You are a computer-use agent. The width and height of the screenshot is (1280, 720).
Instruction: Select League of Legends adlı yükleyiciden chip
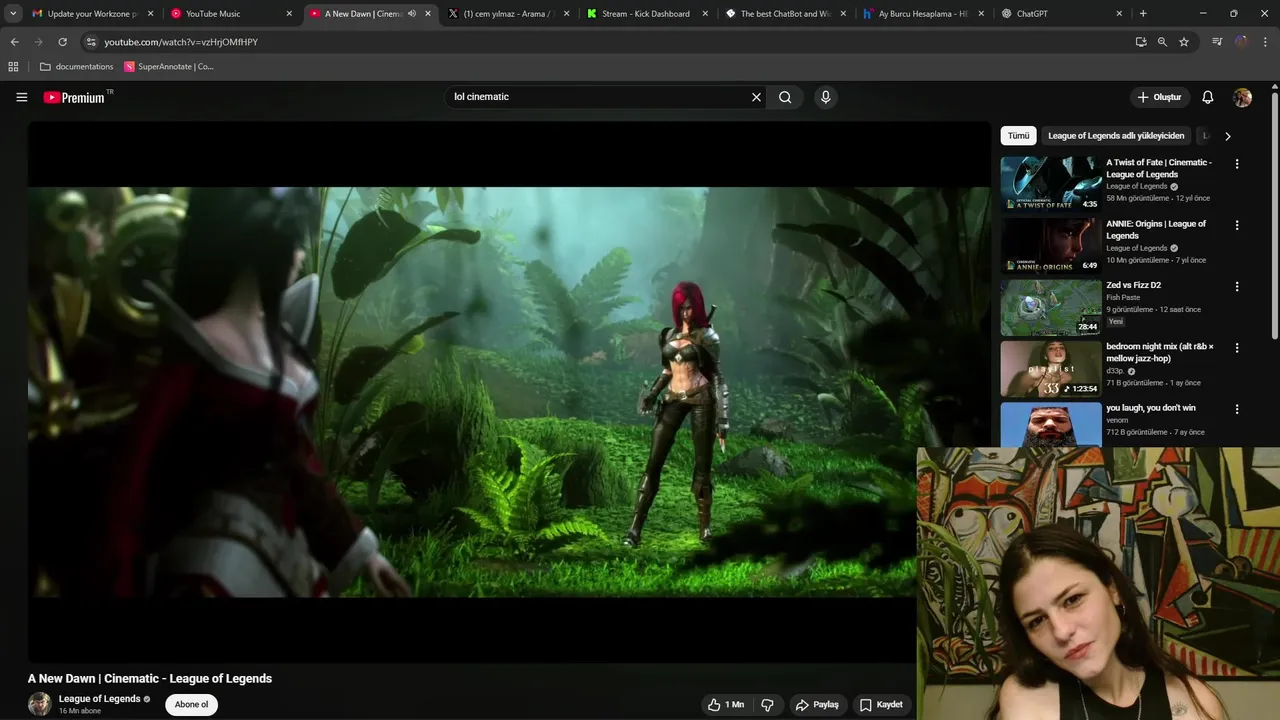(x=1116, y=136)
